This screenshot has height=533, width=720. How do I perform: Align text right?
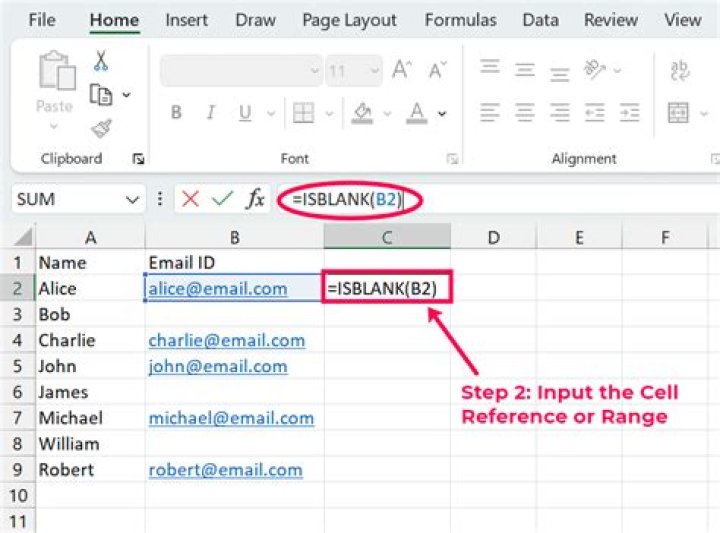coord(559,113)
